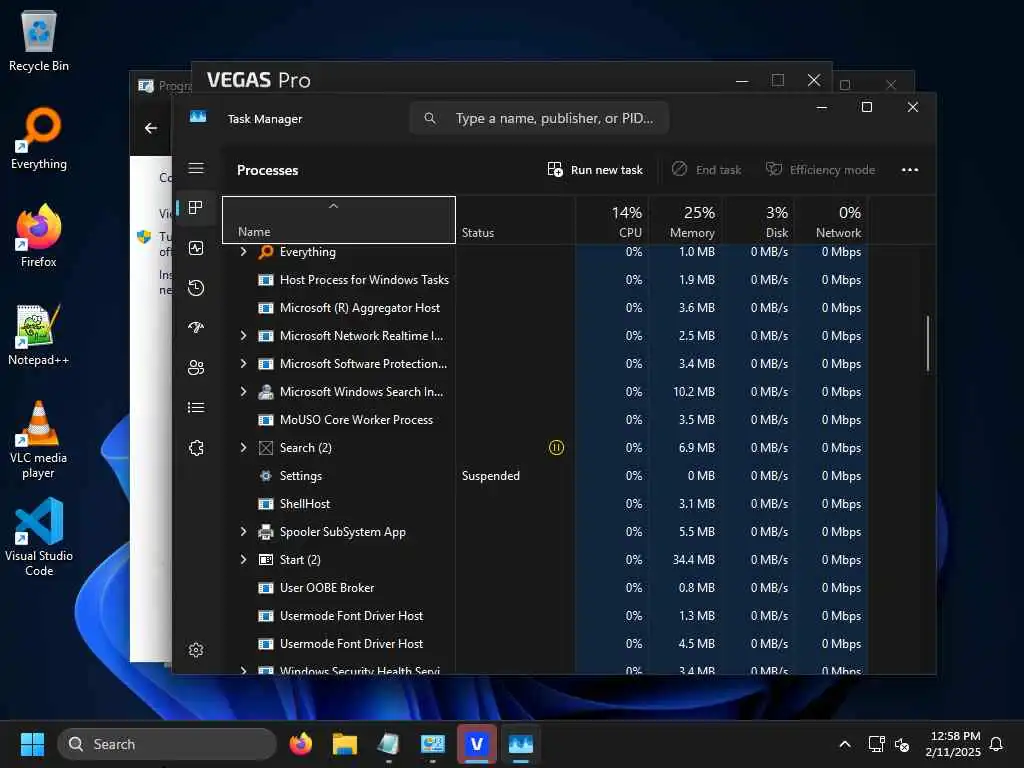Expand Microsoft Network Realtime process group

(244, 336)
